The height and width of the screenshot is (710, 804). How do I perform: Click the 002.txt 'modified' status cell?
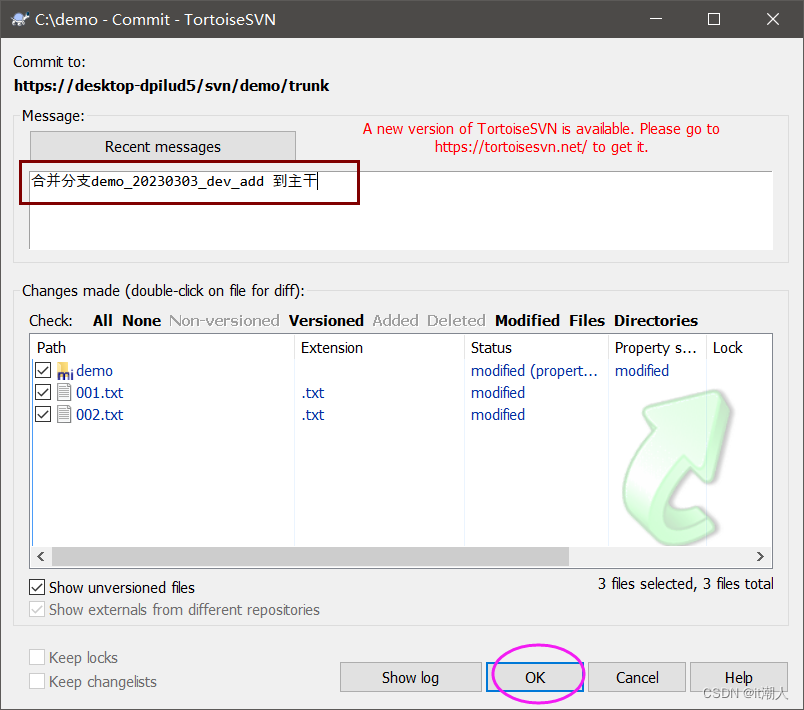point(498,415)
